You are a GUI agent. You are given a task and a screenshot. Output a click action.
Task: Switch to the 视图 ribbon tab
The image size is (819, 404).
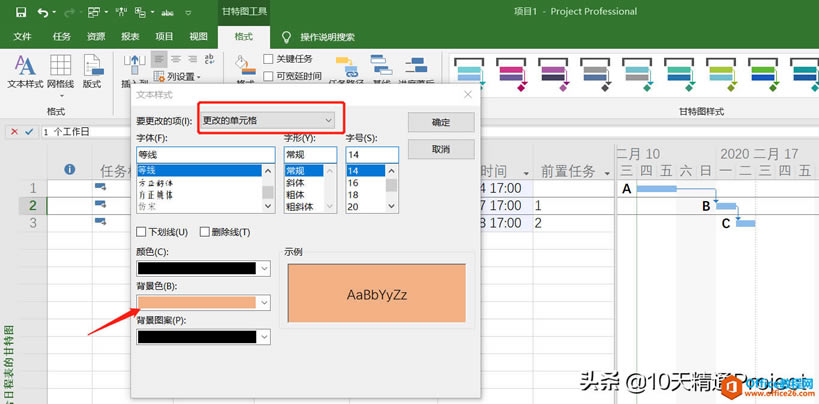(198, 37)
